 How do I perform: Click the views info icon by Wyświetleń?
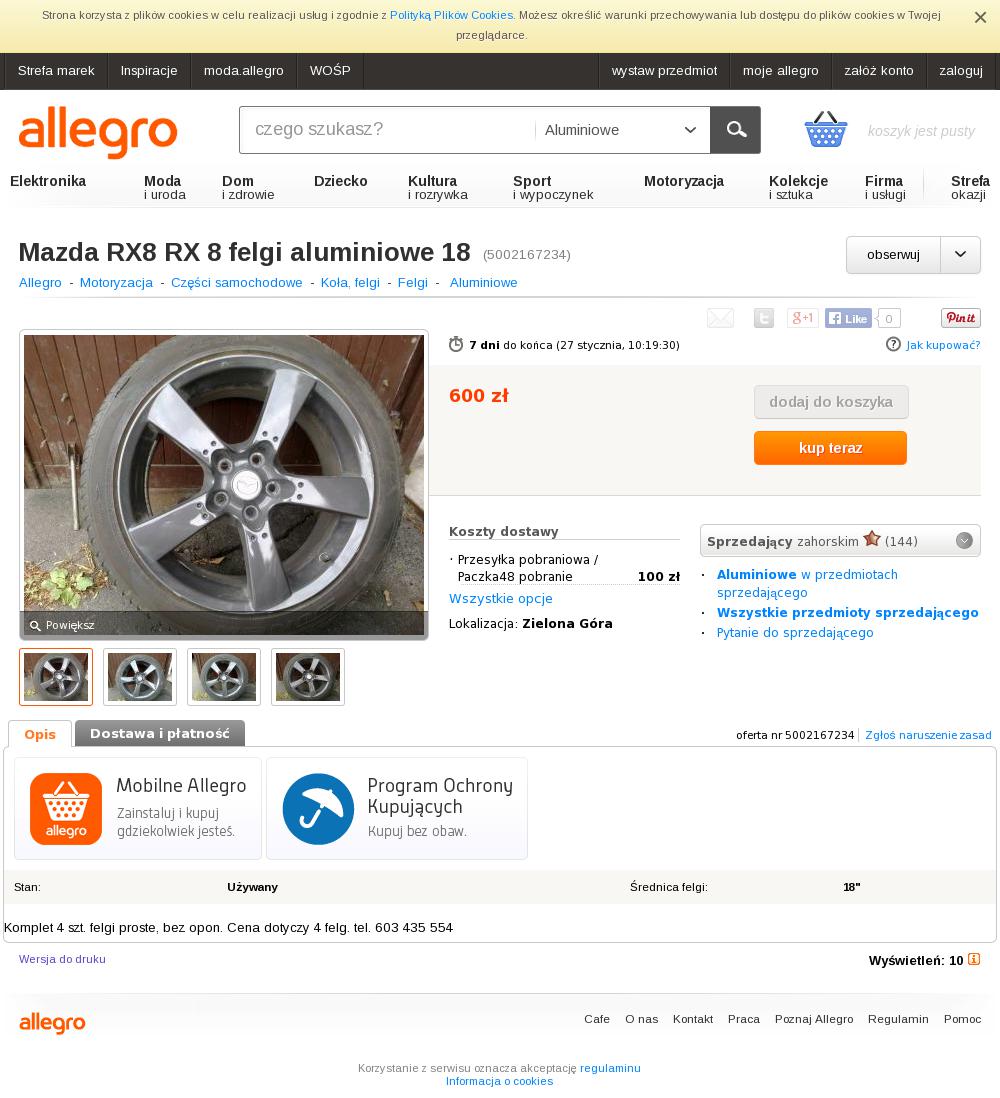(973, 959)
